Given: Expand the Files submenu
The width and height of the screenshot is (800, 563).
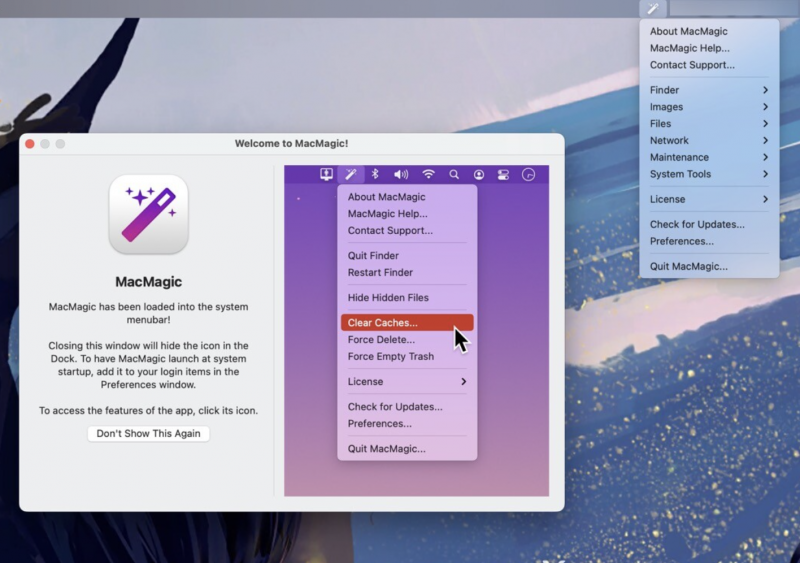Looking at the screenshot, I should tap(709, 124).
